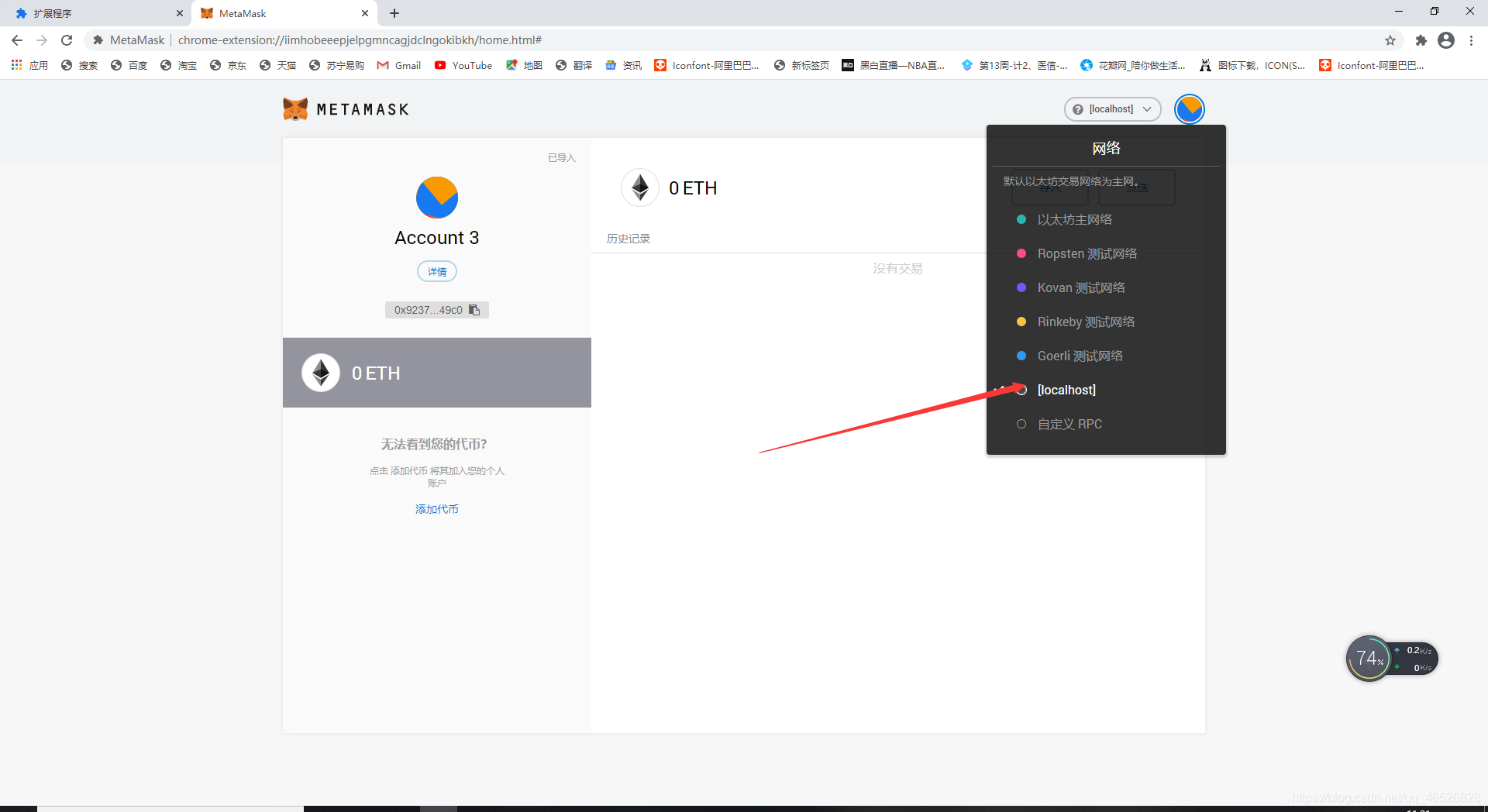1488x812 pixels.
Task: Open the 图标下载 ICON bookmark
Action: 1252,66
